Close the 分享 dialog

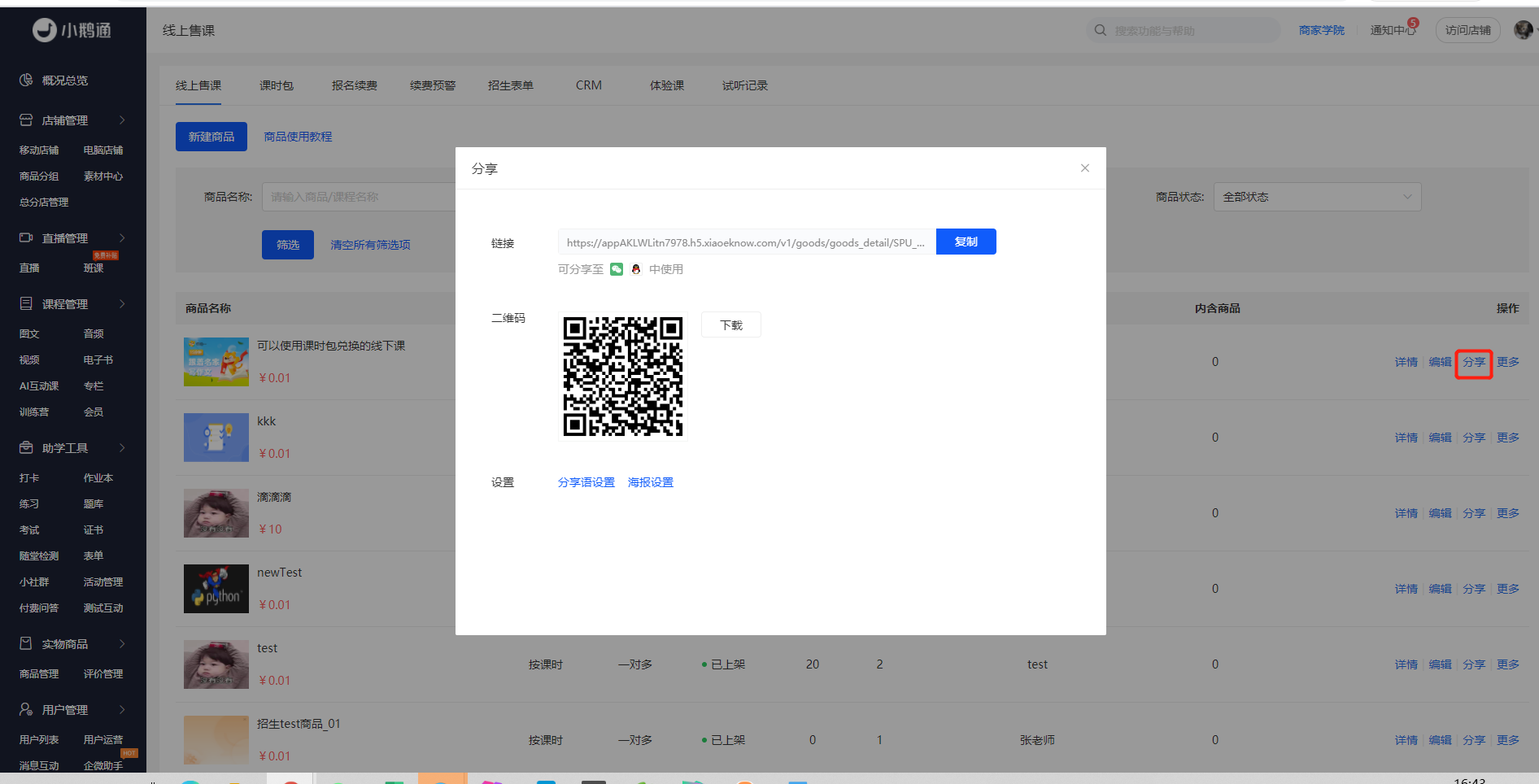[1085, 168]
